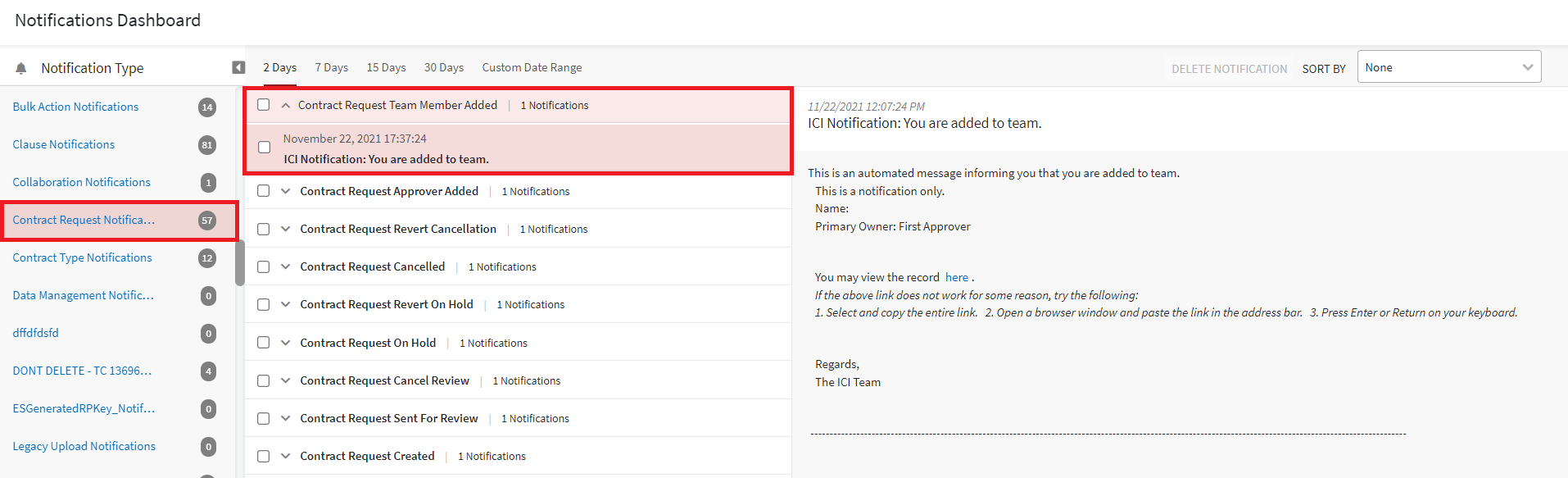Click the DONT DELETE count badge 4
1568x478 pixels.
[x=208, y=371]
